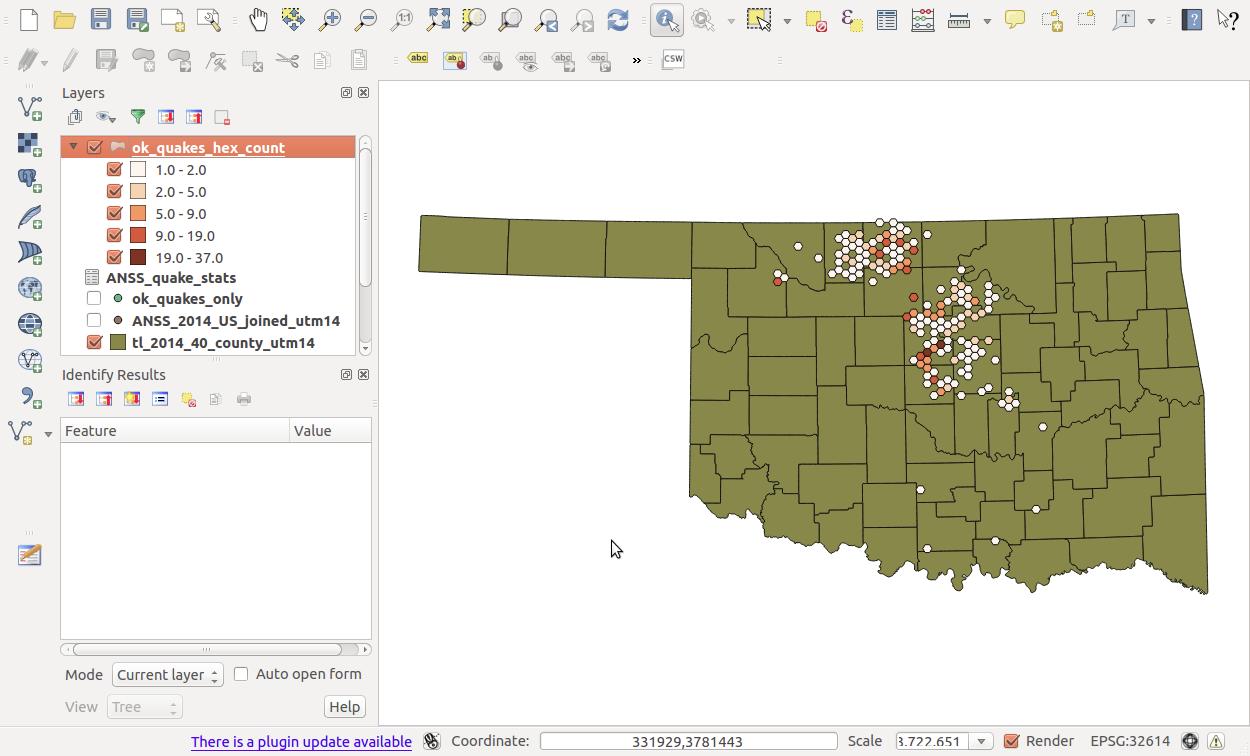The image size is (1250, 756).
Task: Open the CSW MetaSearch plugin
Action: point(673,59)
